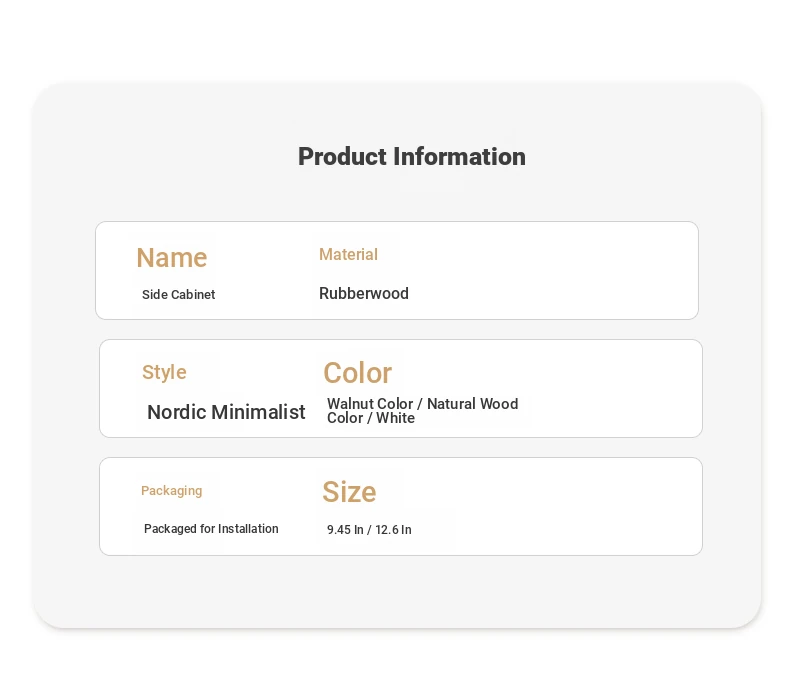The width and height of the screenshot is (790, 680).
Task: Select the Name label
Action: pos(172,258)
